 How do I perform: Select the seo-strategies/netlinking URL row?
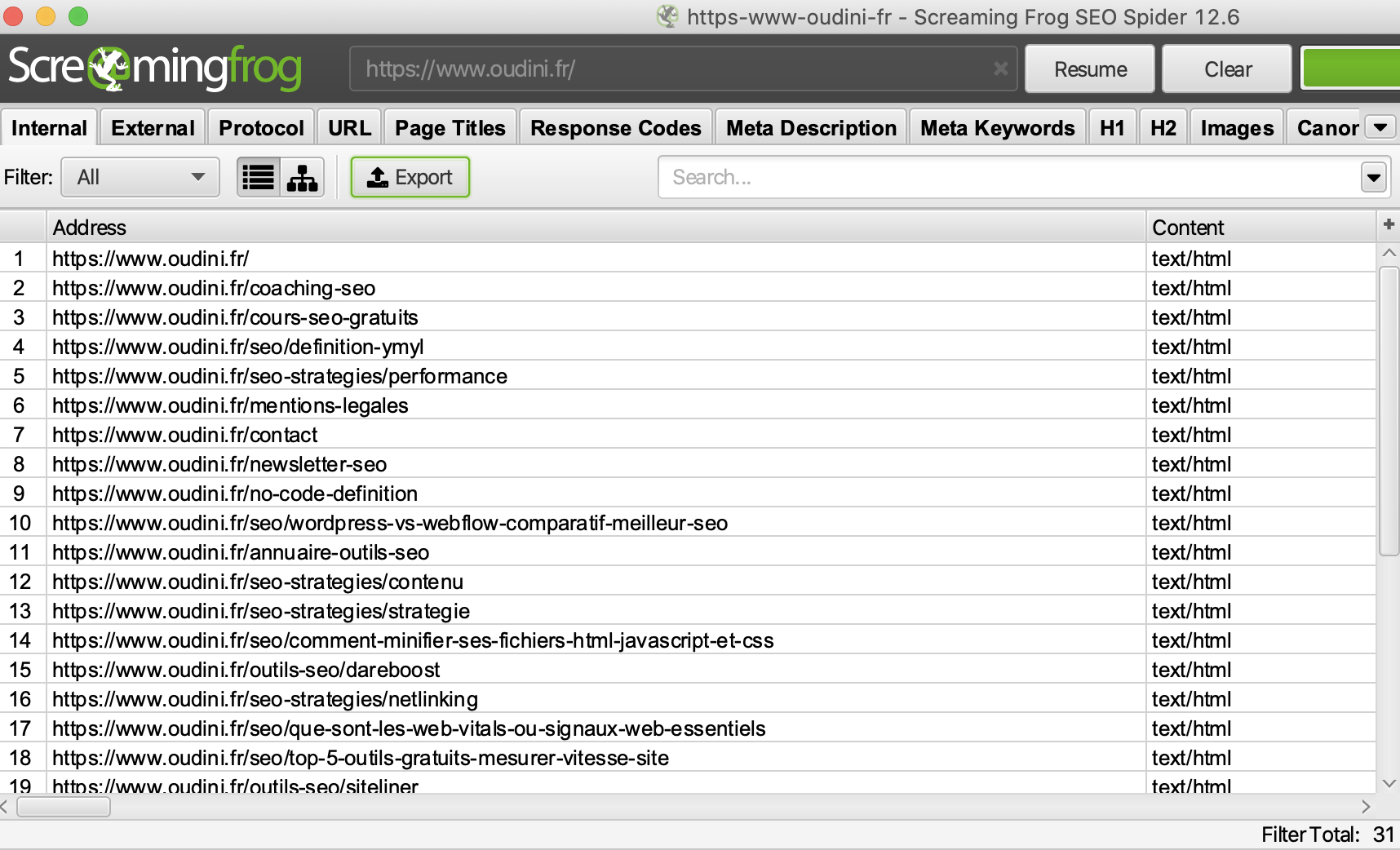688,699
